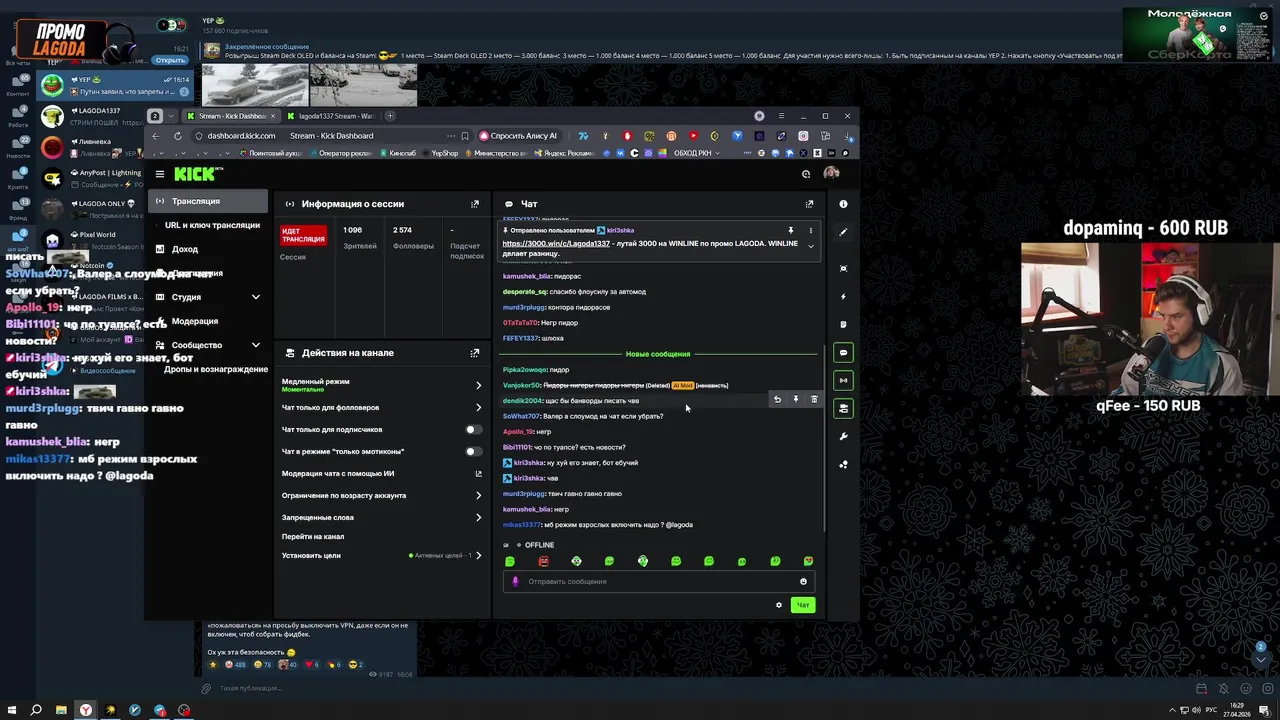Expand the Community sidebar section

click(x=255, y=345)
